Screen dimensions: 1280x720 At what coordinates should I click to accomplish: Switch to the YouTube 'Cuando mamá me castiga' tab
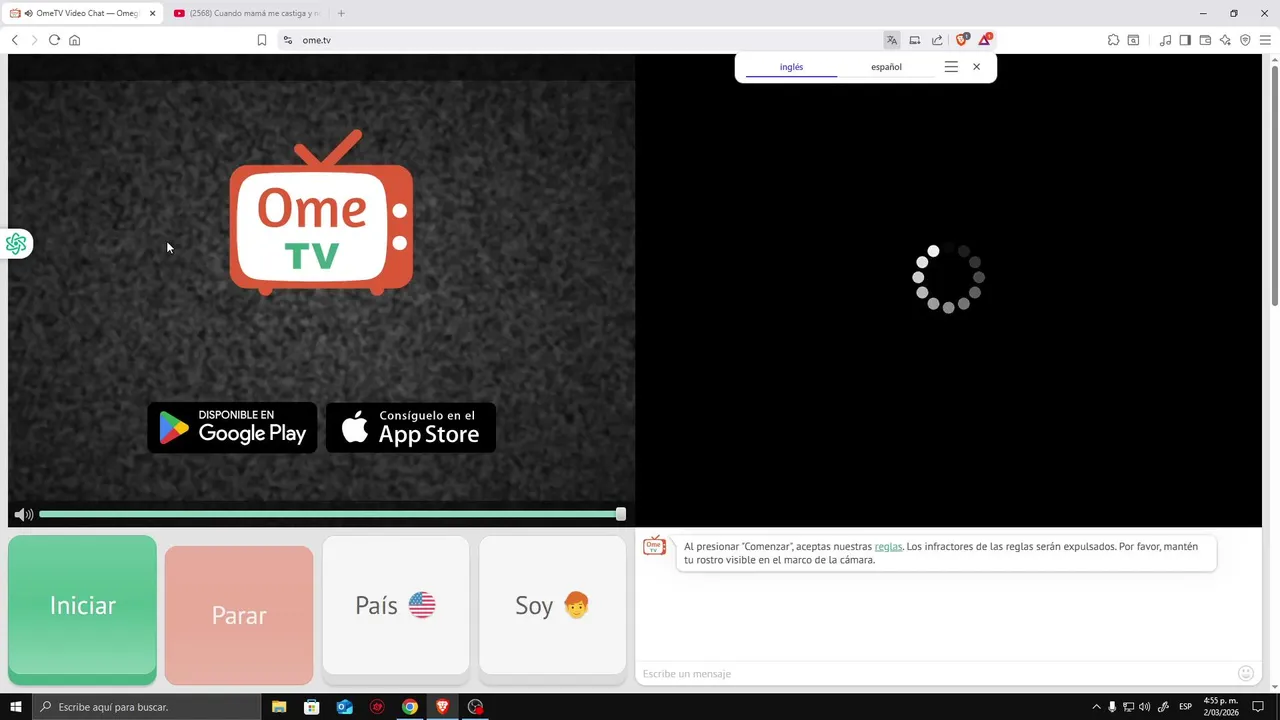point(245,13)
